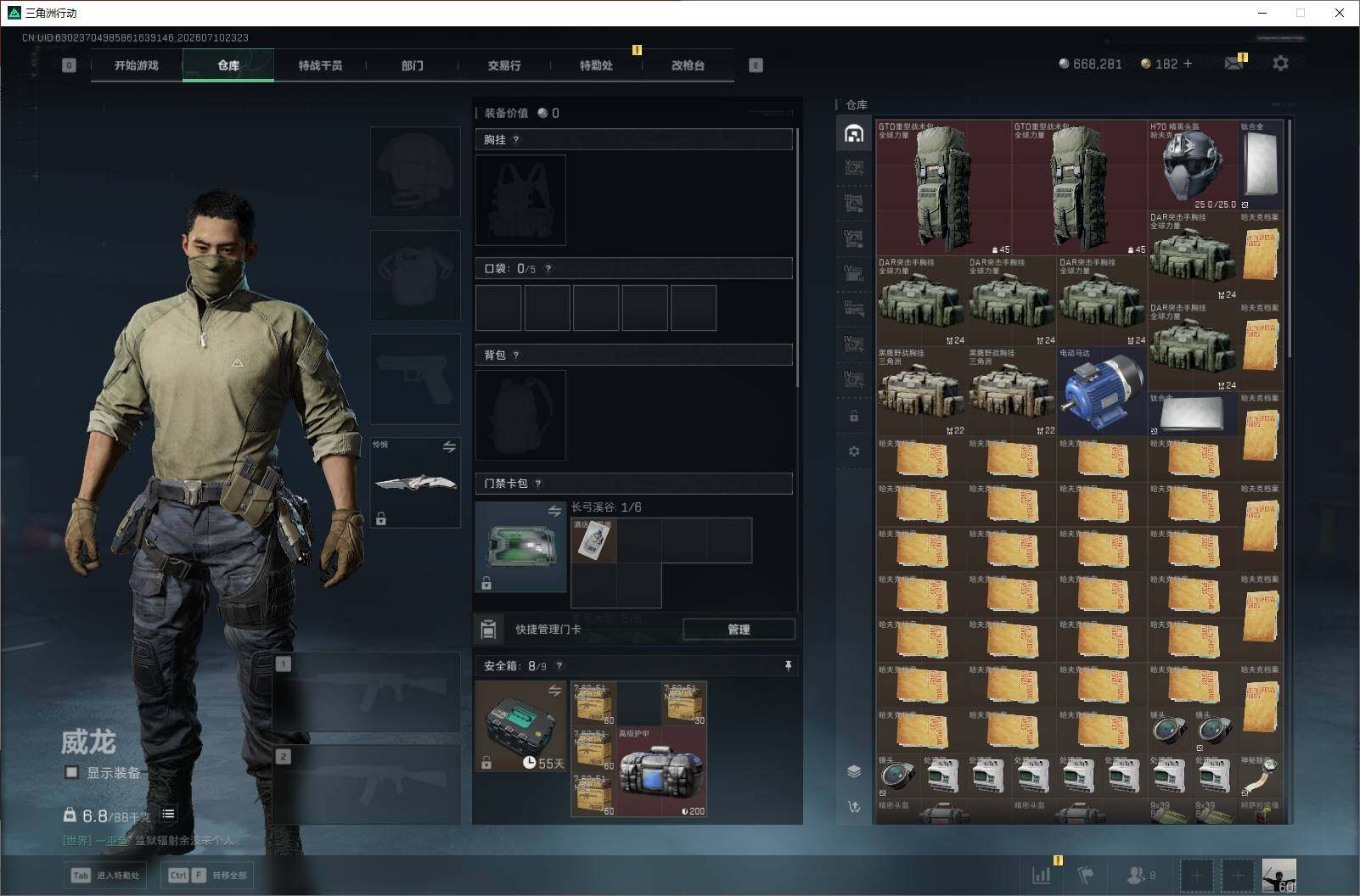Click the stacked layers icon in warehouse sidebar

pyautogui.click(x=854, y=771)
